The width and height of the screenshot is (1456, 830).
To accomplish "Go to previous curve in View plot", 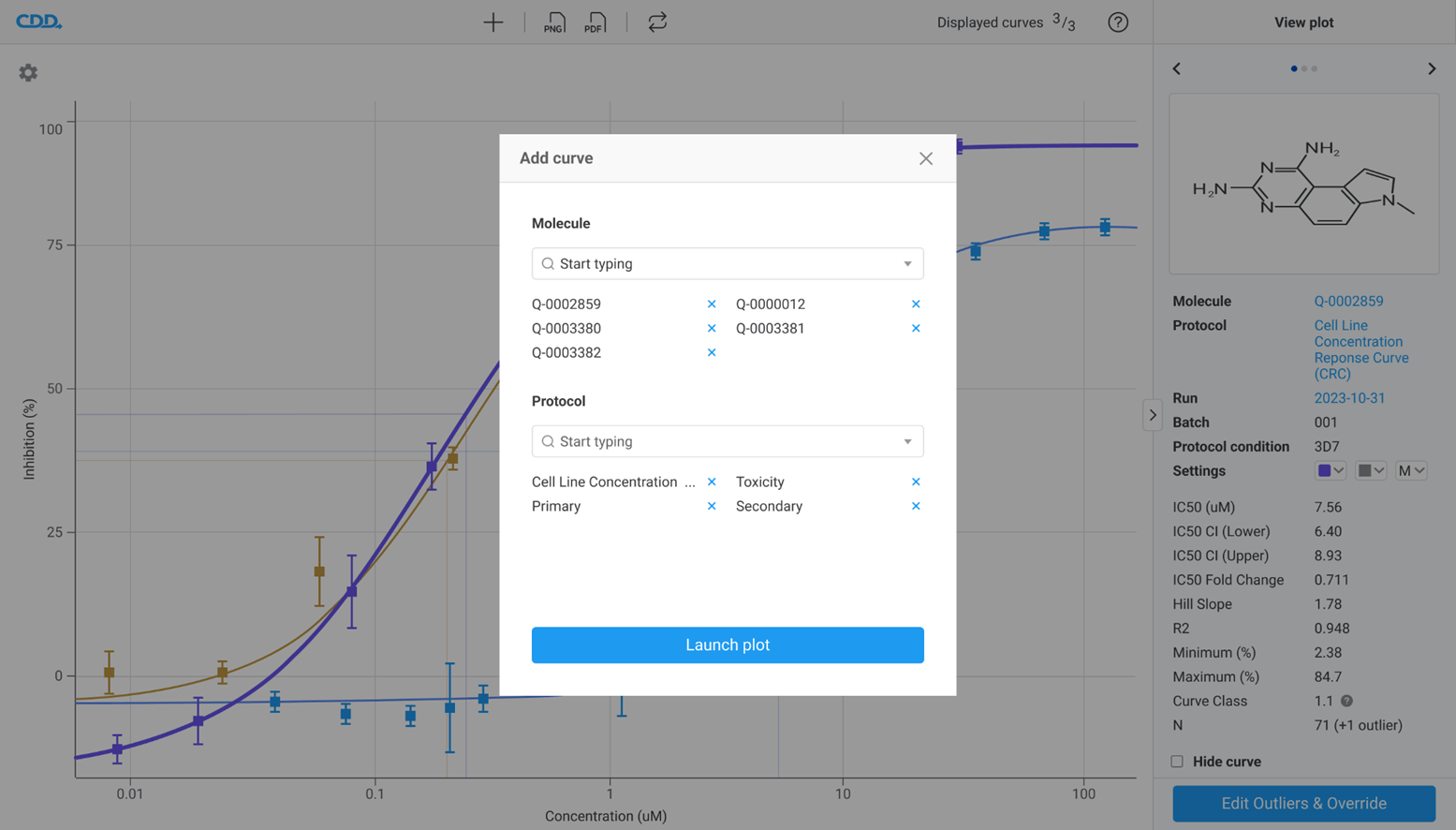I will tap(1177, 68).
